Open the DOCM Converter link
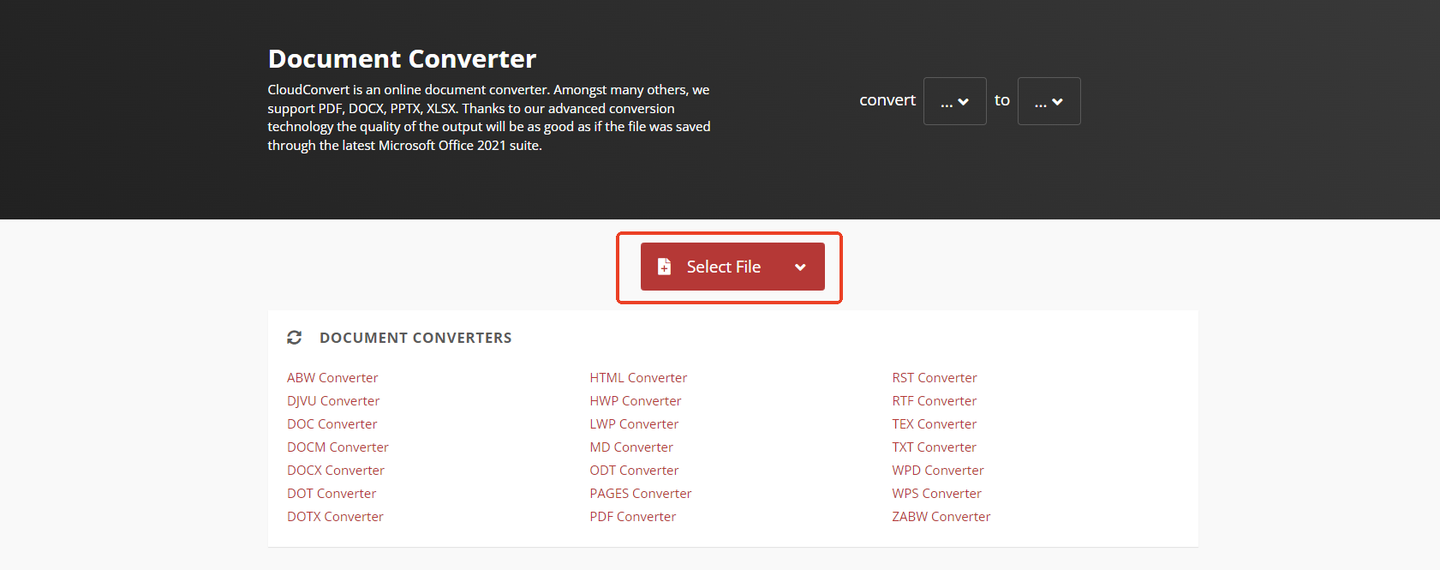The image size is (1440, 570). [338, 447]
